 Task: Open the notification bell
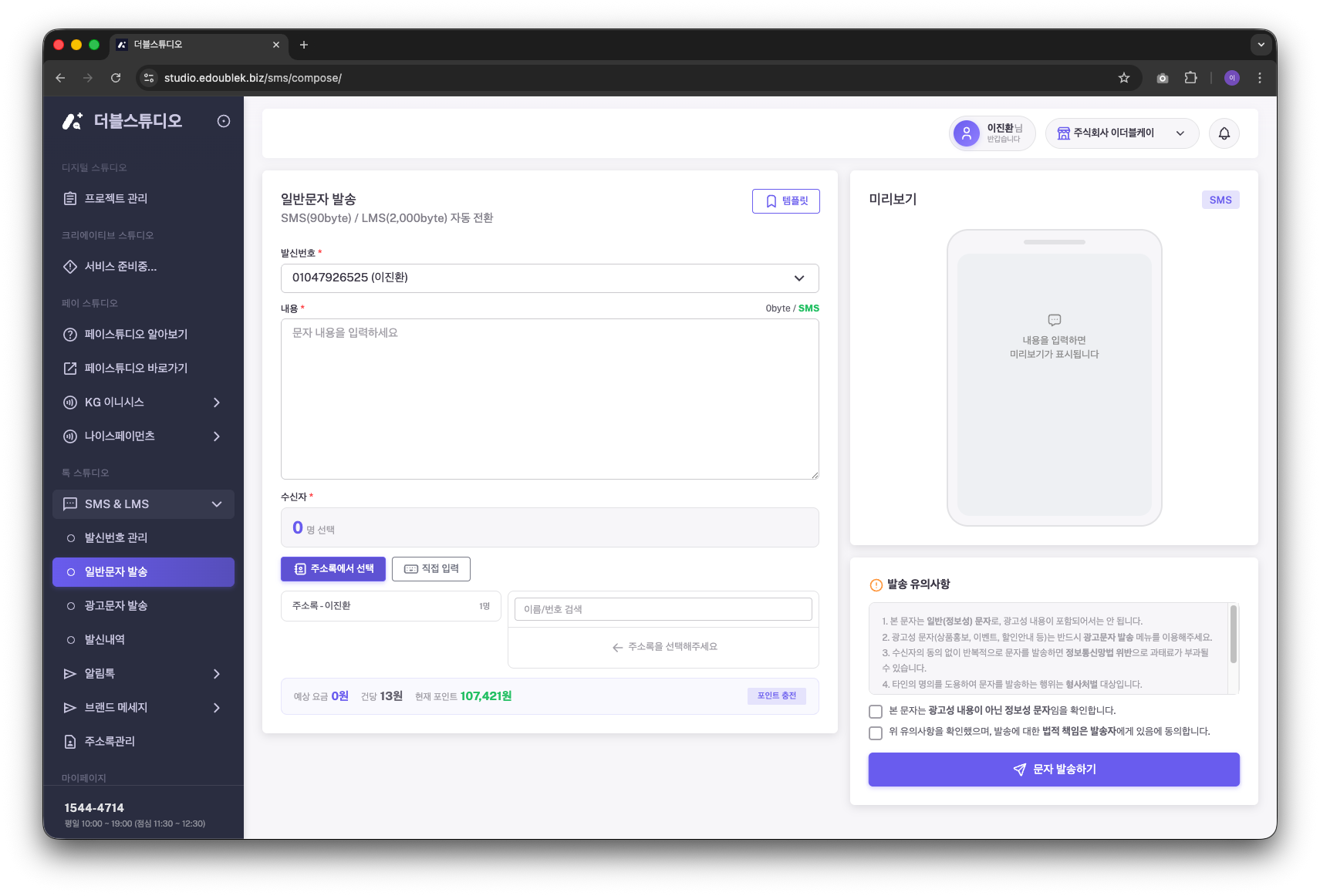click(x=1224, y=133)
